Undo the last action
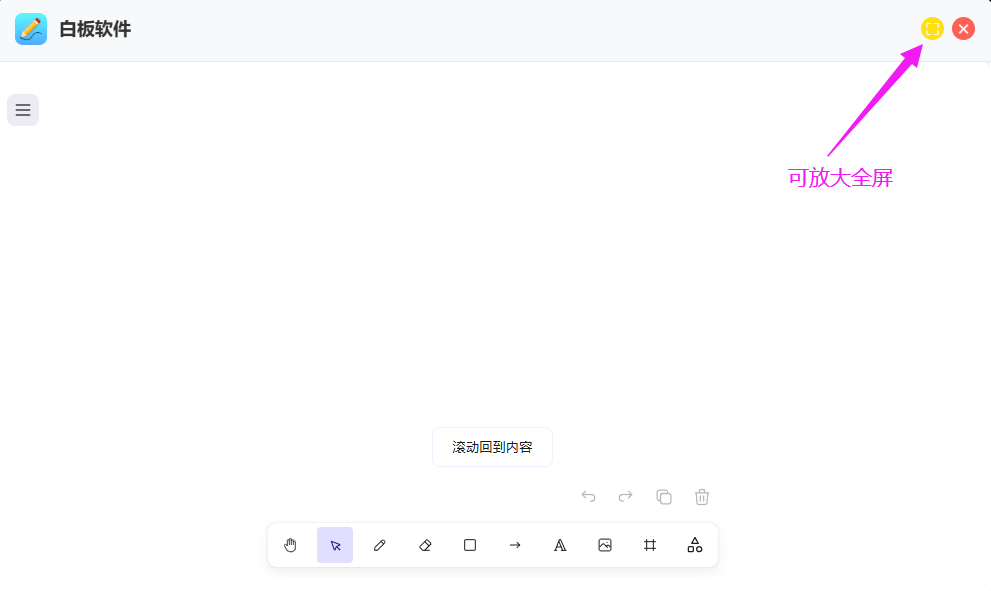 [x=588, y=496]
